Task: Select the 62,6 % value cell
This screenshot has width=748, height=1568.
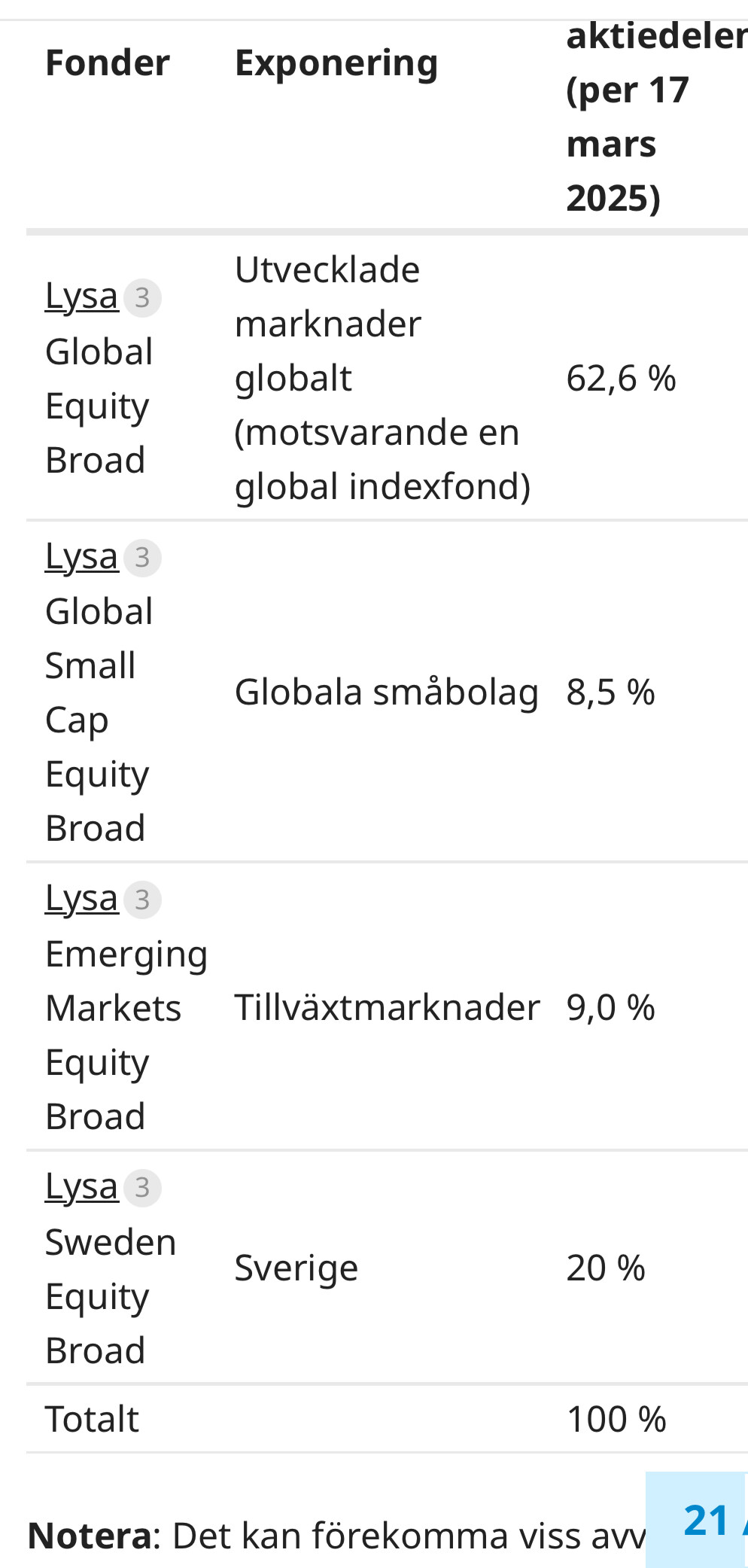Action: (621, 378)
